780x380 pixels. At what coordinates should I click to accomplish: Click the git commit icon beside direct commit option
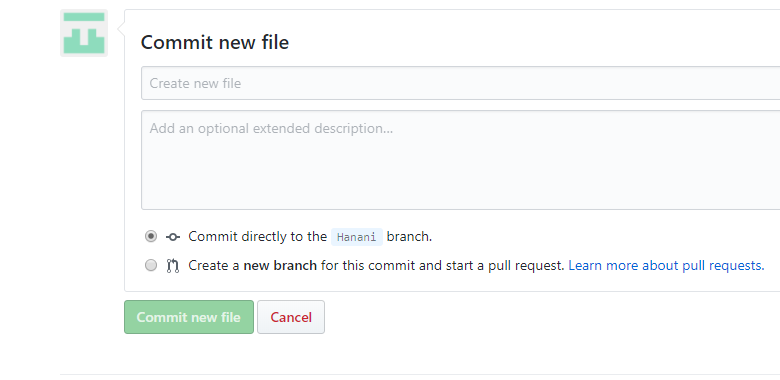(173, 237)
